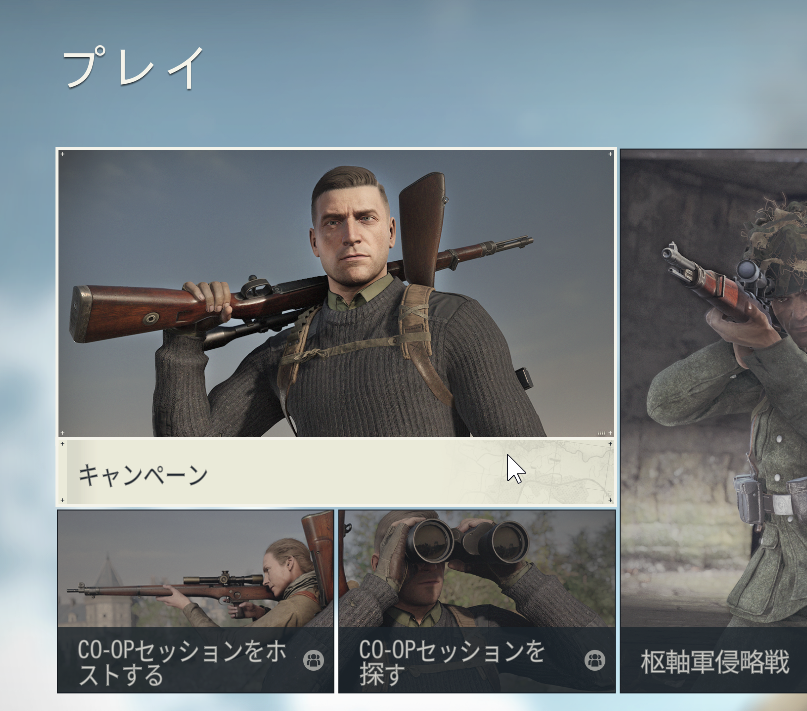Select the CO-OPセッションをホストする label

tap(182, 663)
